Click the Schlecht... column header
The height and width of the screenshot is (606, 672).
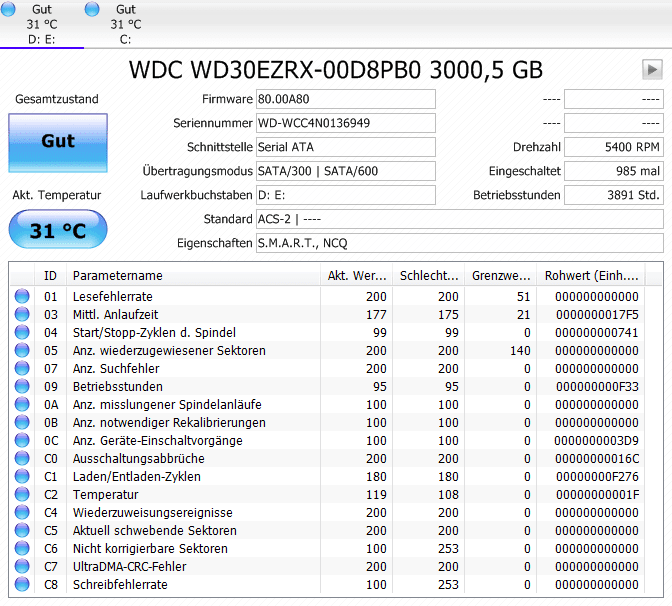pyautogui.click(x=429, y=276)
